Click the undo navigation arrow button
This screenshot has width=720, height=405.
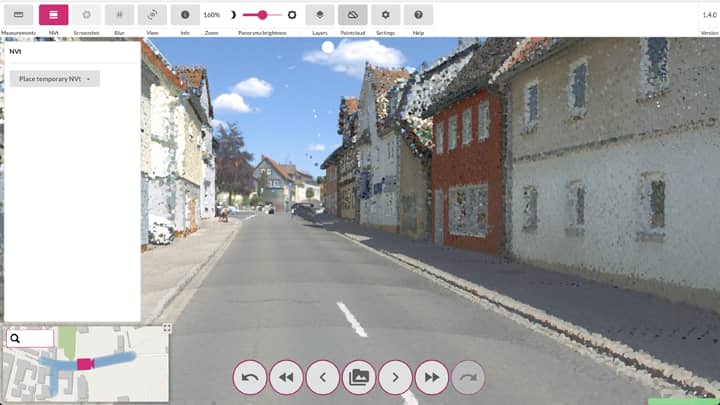(x=250, y=377)
